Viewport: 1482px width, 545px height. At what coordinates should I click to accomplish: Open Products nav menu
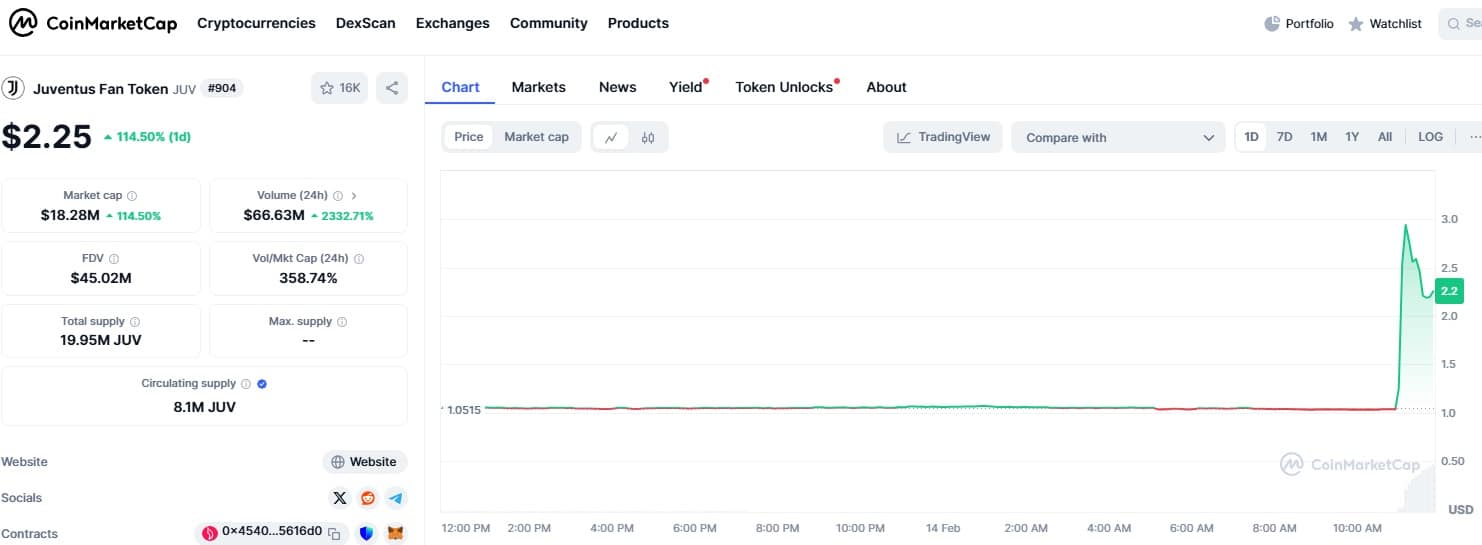pyautogui.click(x=638, y=23)
